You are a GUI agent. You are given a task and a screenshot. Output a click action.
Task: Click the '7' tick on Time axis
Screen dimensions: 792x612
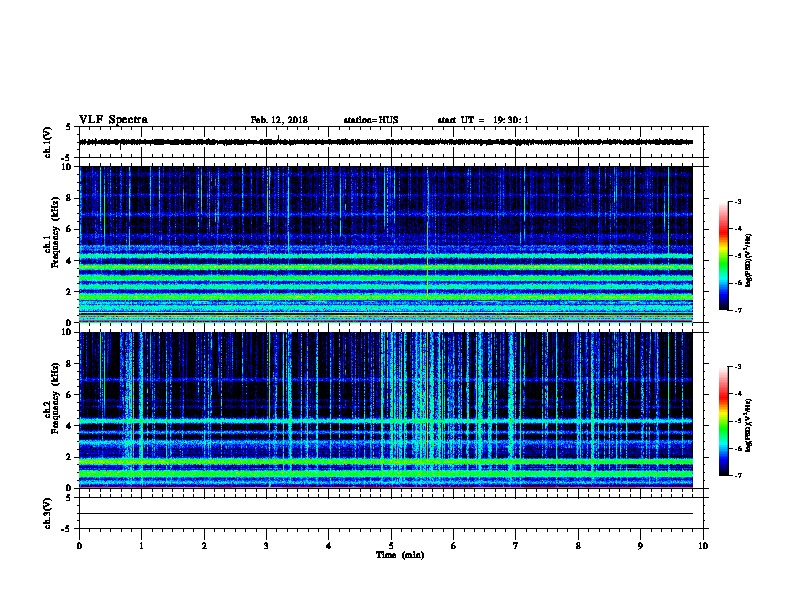click(x=516, y=546)
